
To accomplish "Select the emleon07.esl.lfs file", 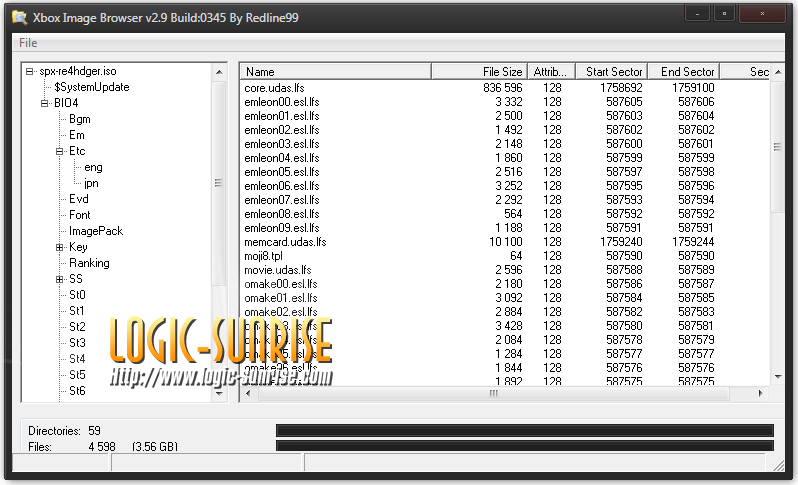I will (282, 200).
